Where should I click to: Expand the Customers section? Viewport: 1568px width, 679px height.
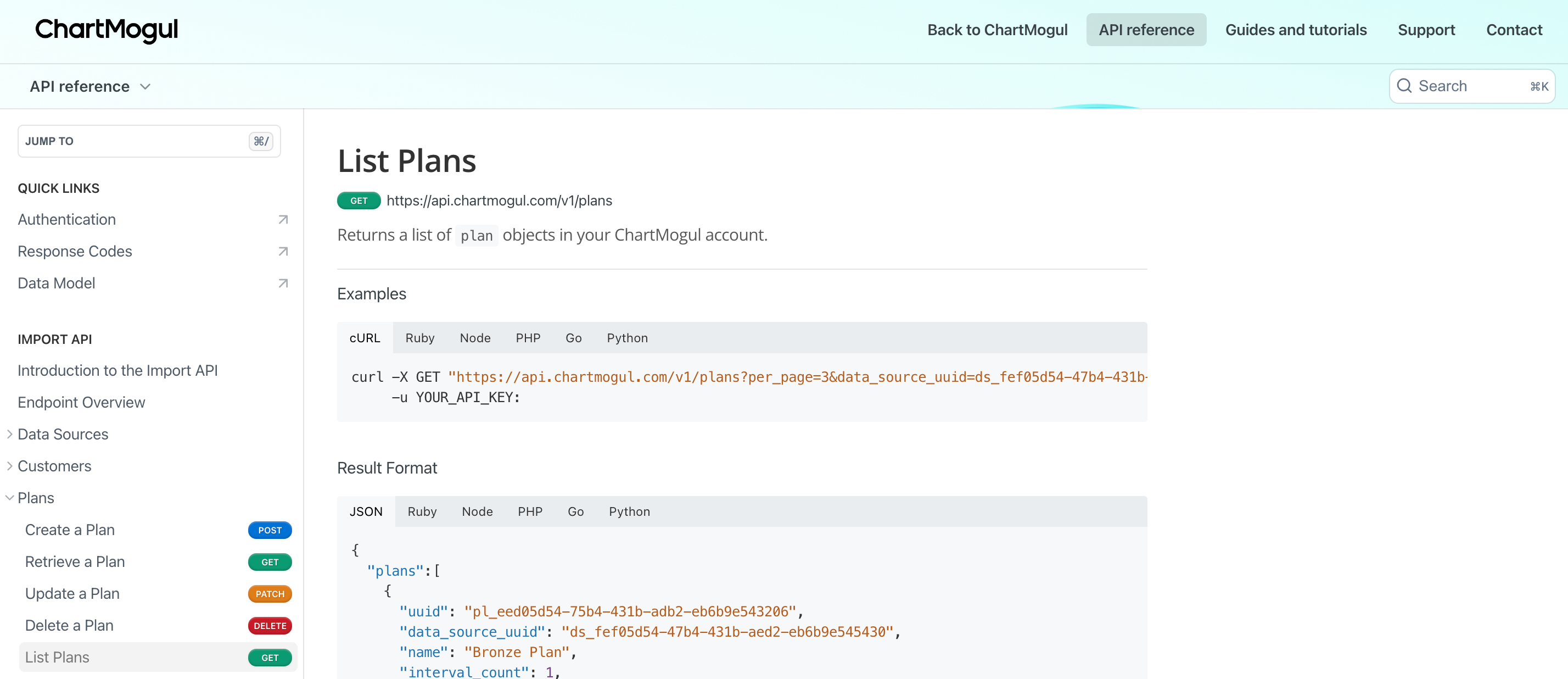coord(10,466)
